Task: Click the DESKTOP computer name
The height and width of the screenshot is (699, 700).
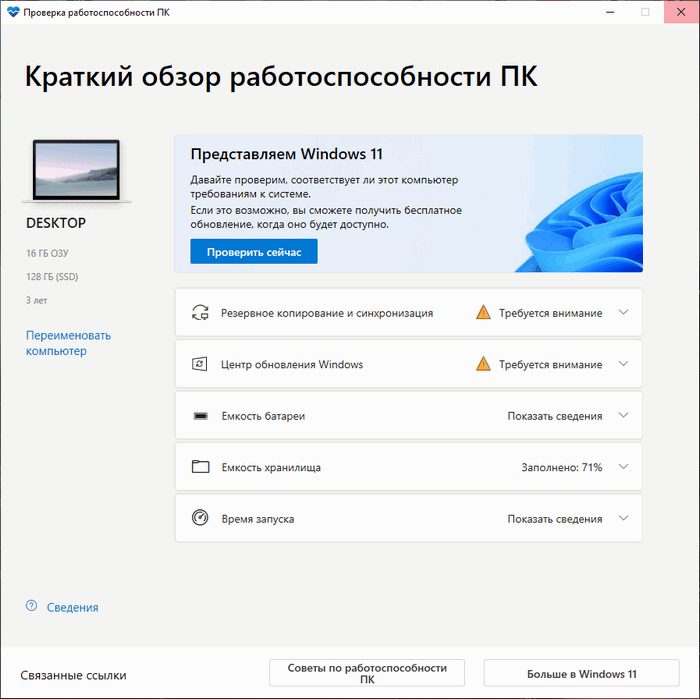Action: (56, 223)
